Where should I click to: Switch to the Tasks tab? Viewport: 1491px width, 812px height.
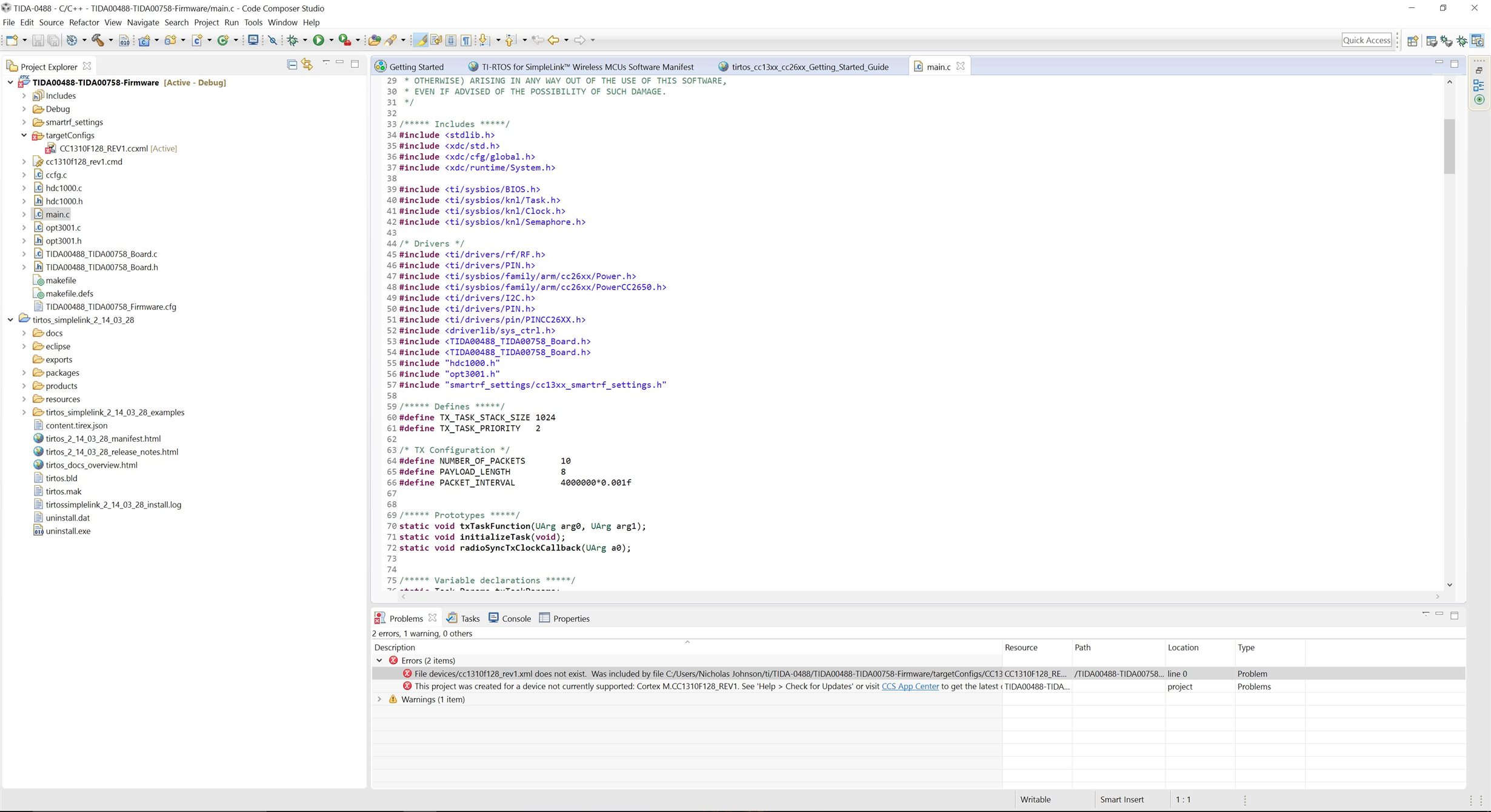click(x=463, y=618)
